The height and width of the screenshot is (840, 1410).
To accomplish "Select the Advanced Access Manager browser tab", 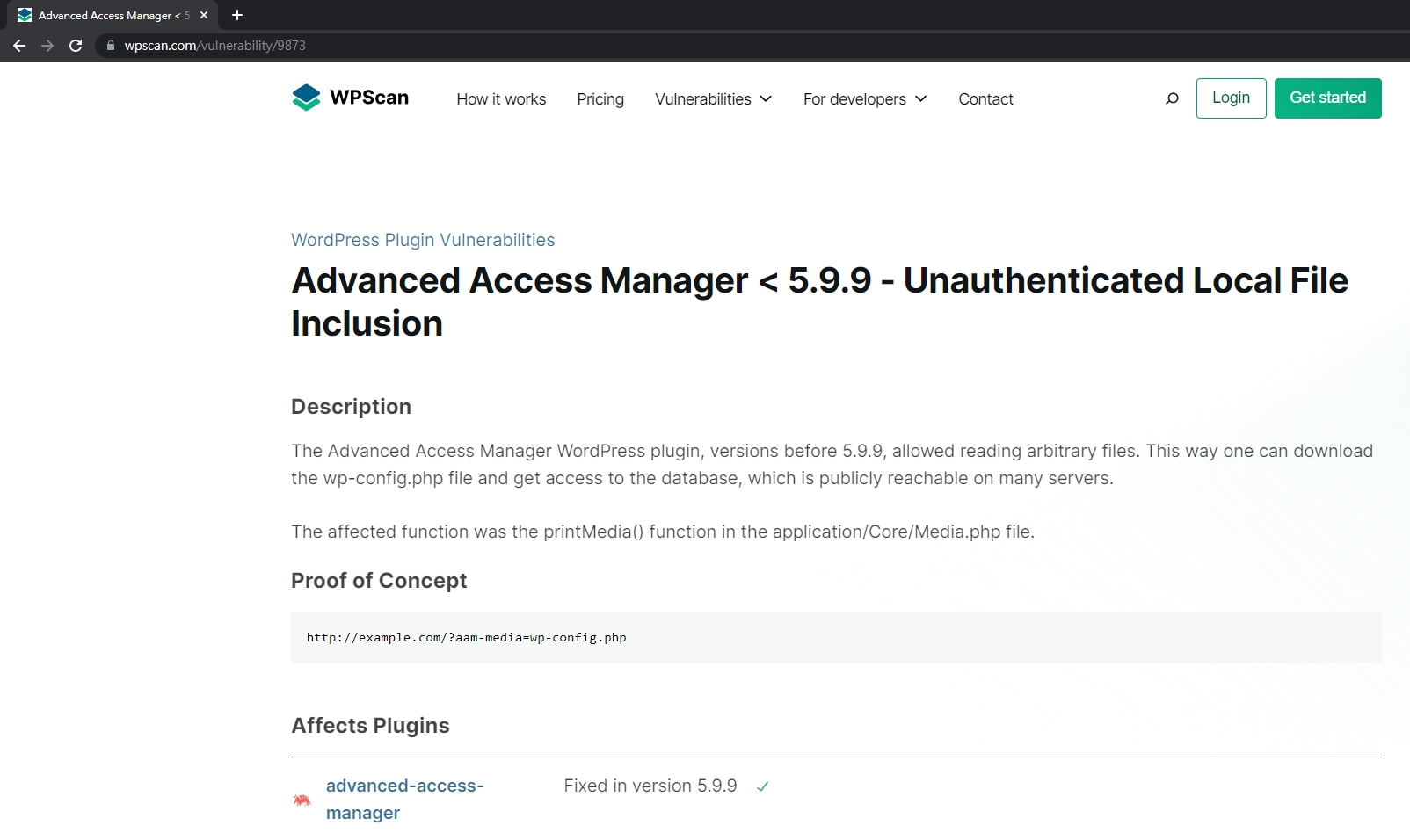I will coord(111,15).
